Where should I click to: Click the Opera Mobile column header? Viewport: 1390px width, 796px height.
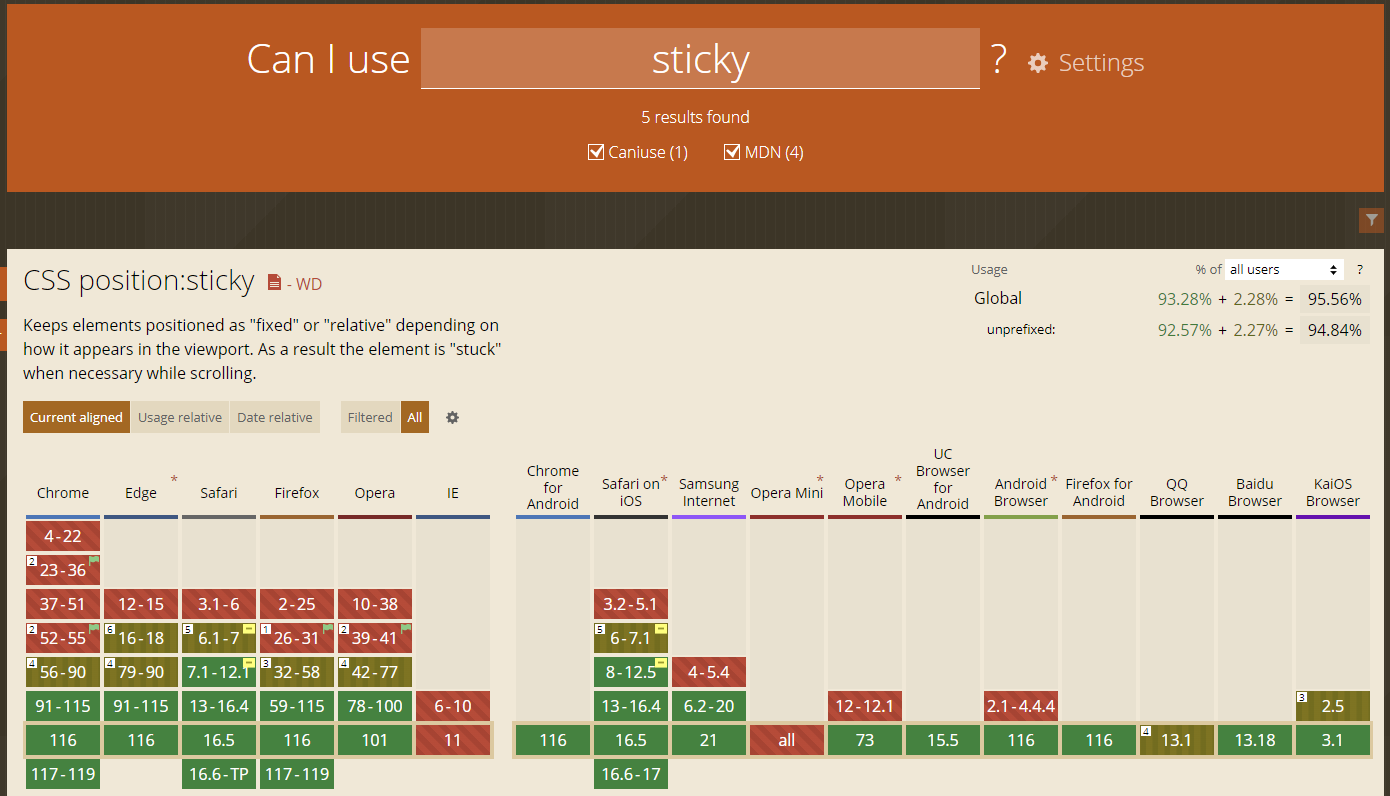click(x=865, y=492)
